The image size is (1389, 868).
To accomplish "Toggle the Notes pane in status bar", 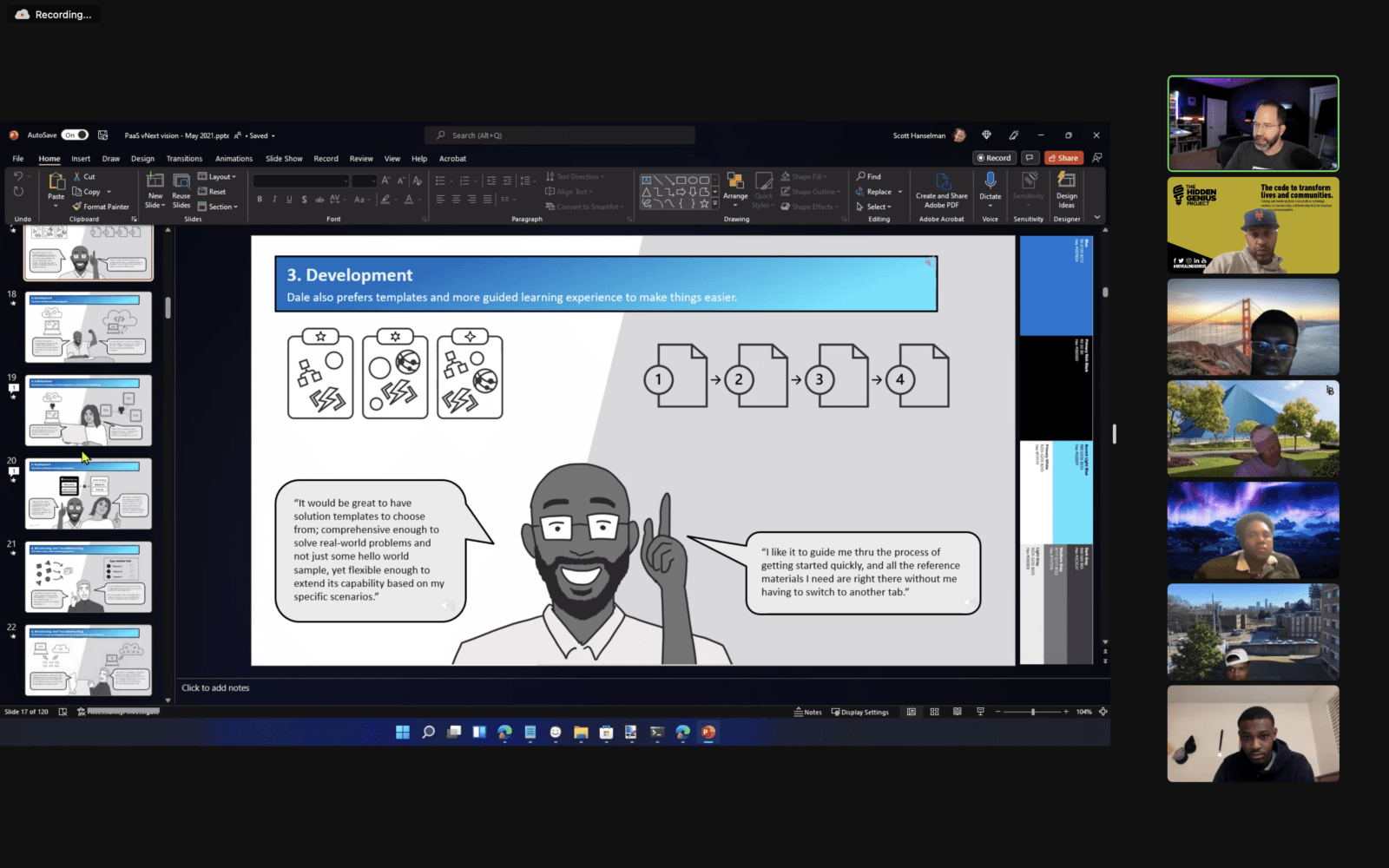I will click(x=807, y=712).
